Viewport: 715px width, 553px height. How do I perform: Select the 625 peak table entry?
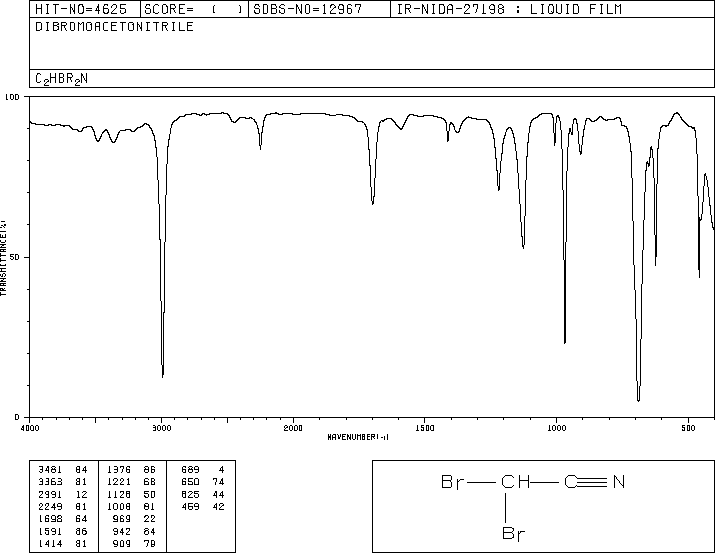(x=203, y=494)
